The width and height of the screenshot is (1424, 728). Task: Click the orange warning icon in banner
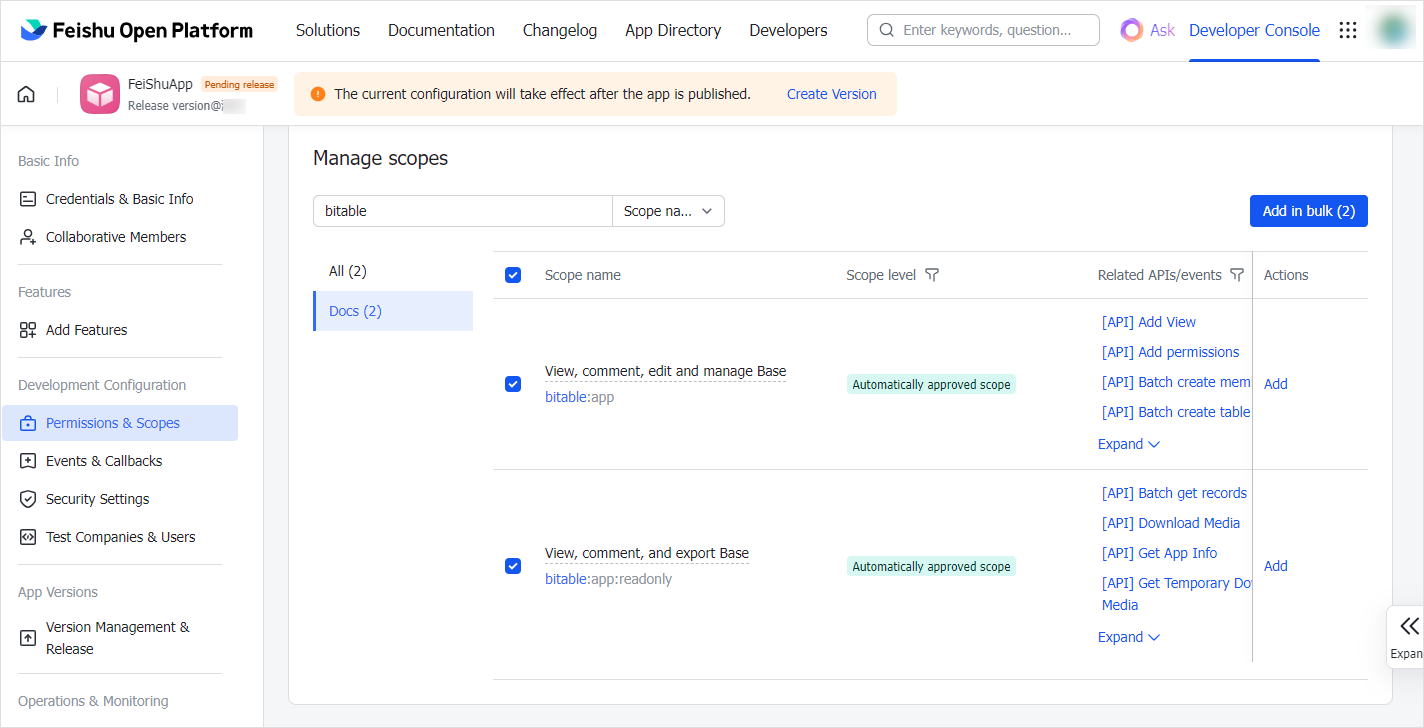(x=318, y=94)
